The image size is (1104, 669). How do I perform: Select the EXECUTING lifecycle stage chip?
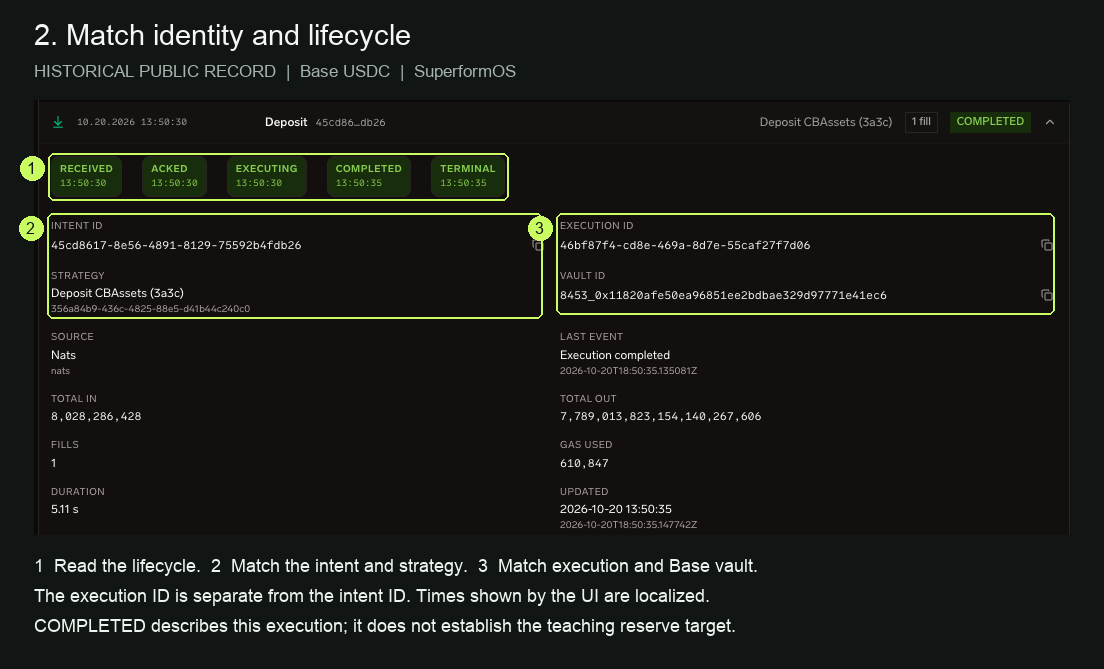266,176
